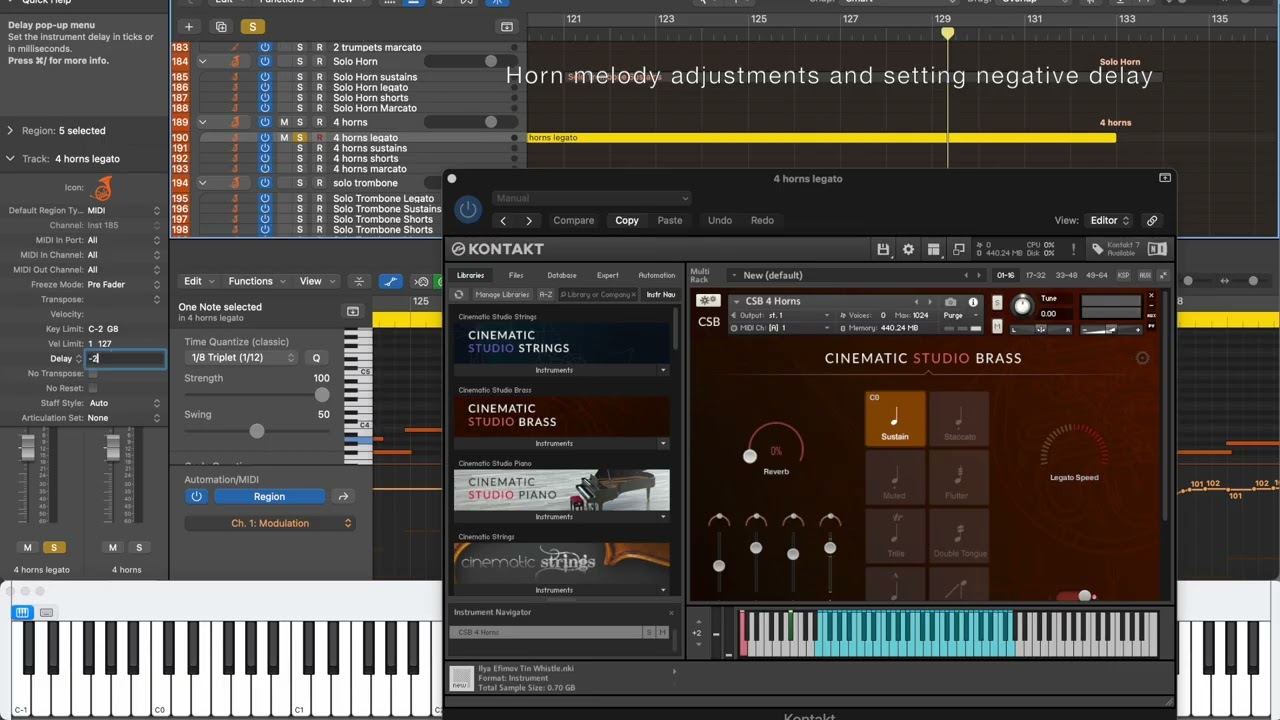The image size is (1280, 720).
Task: Click the arrow icon beside the Region button
Action: [x=343, y=496]
